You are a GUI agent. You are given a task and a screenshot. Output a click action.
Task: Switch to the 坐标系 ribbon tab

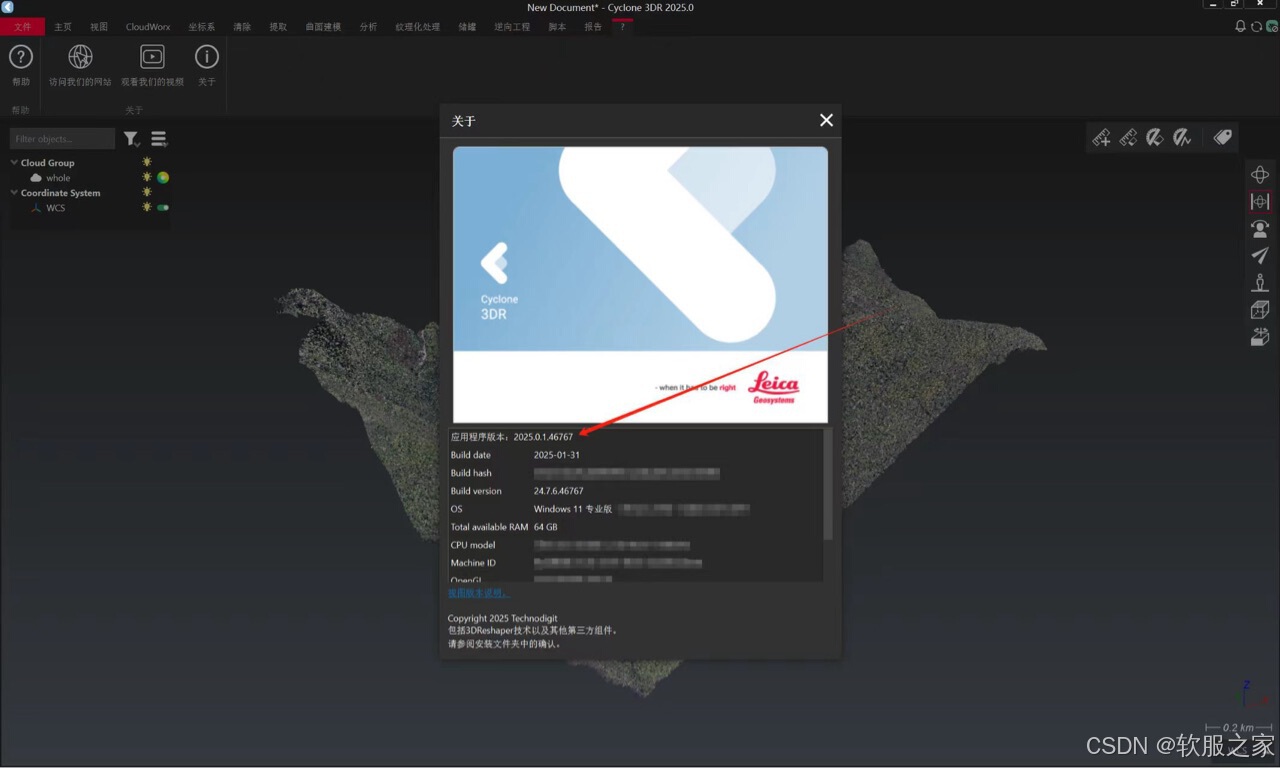(201, 27)
